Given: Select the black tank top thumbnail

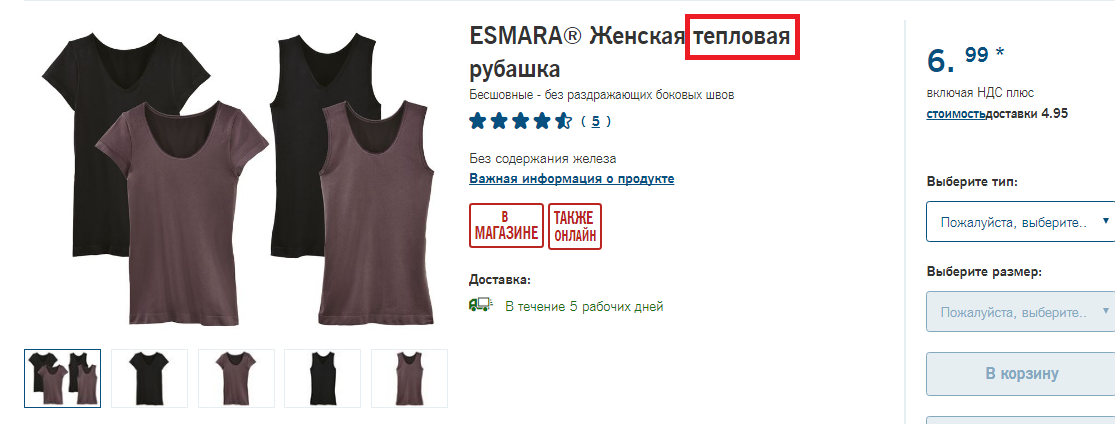Looking at the screenshot, I should (323, 378).
